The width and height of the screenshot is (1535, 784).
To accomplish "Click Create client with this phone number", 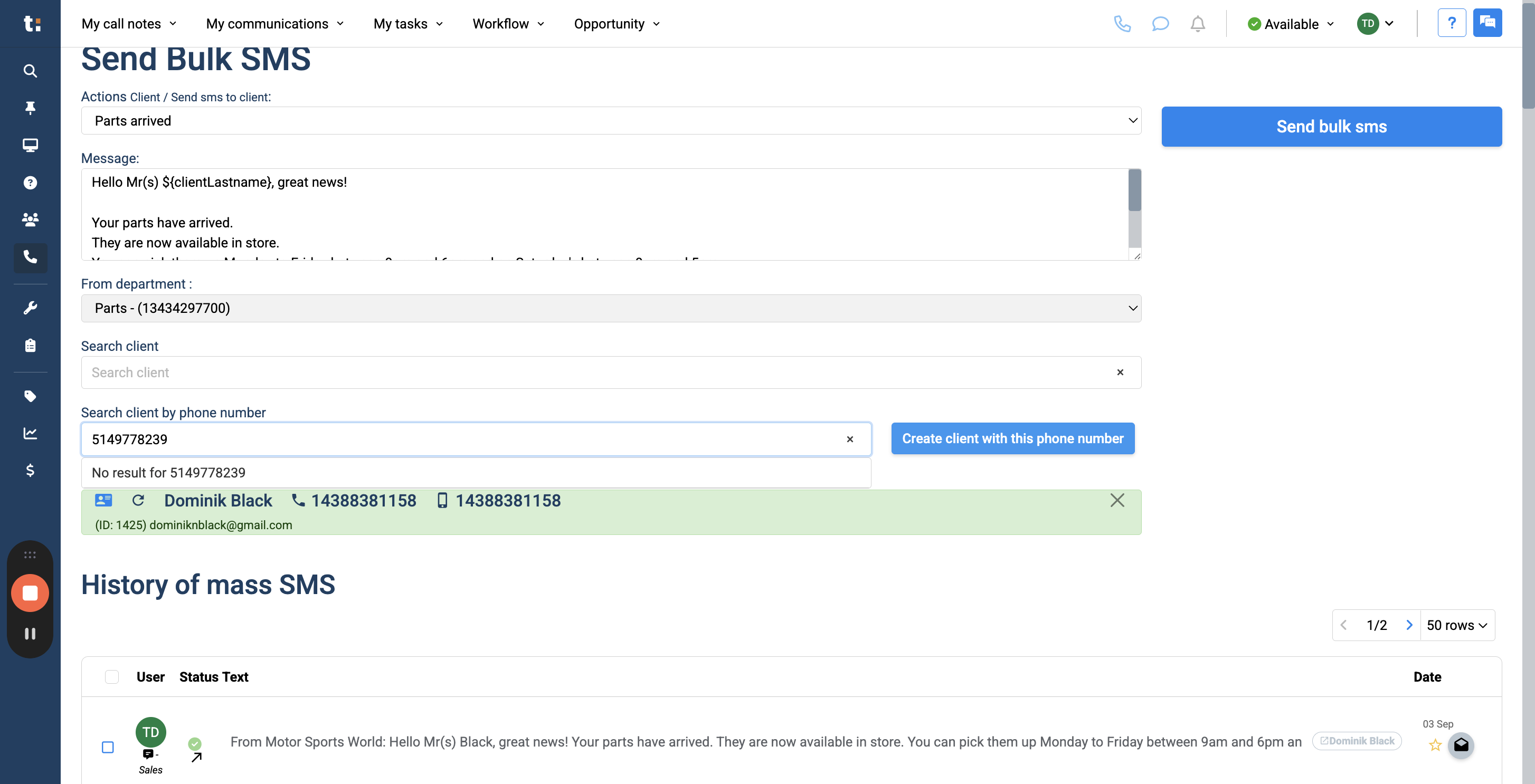I will (x=1012, y=438).
